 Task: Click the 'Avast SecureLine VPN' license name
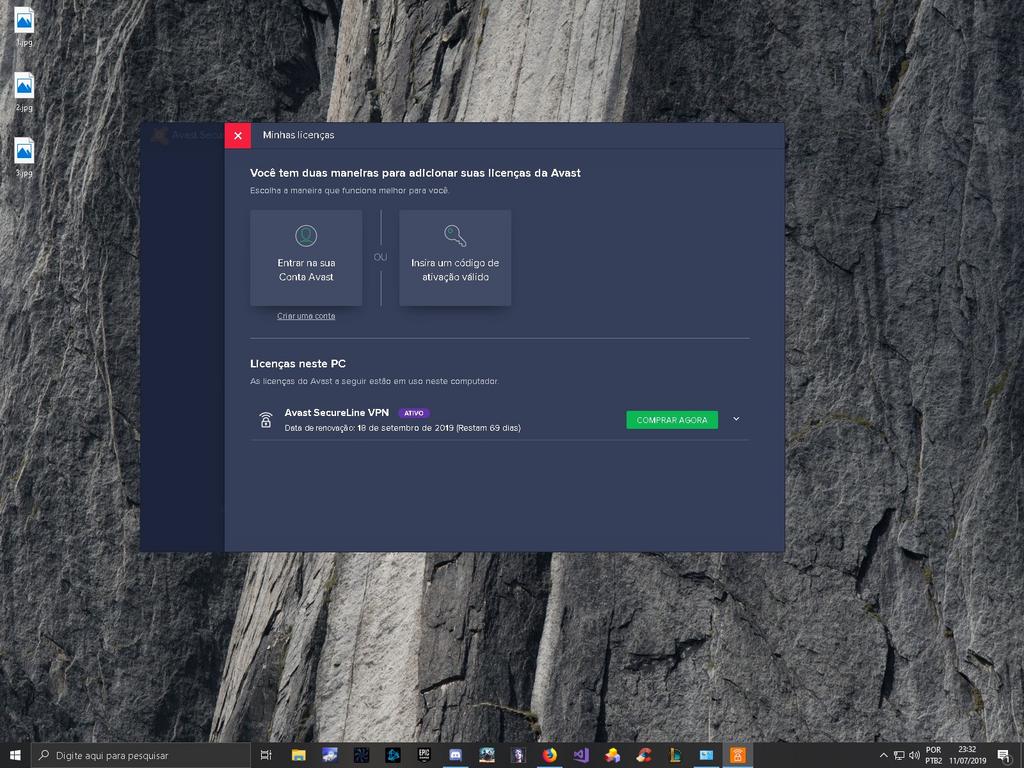click(x=336, y=413)
